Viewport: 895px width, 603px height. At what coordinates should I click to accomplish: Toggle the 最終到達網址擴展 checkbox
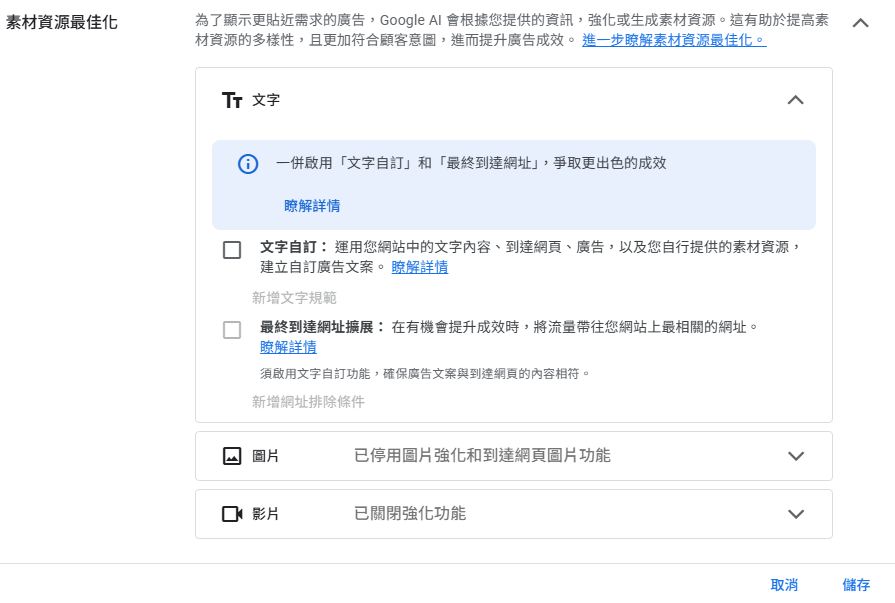click(232, 330)
